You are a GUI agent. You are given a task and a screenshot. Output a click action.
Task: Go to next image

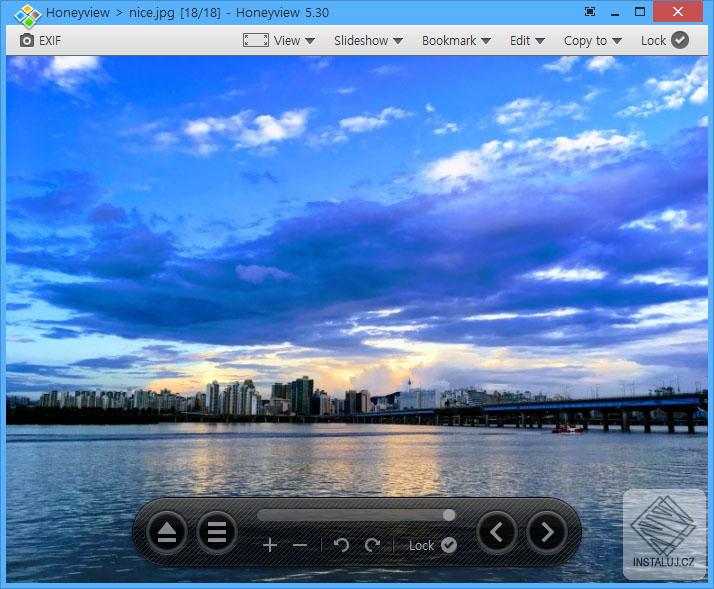pos(546,532)
